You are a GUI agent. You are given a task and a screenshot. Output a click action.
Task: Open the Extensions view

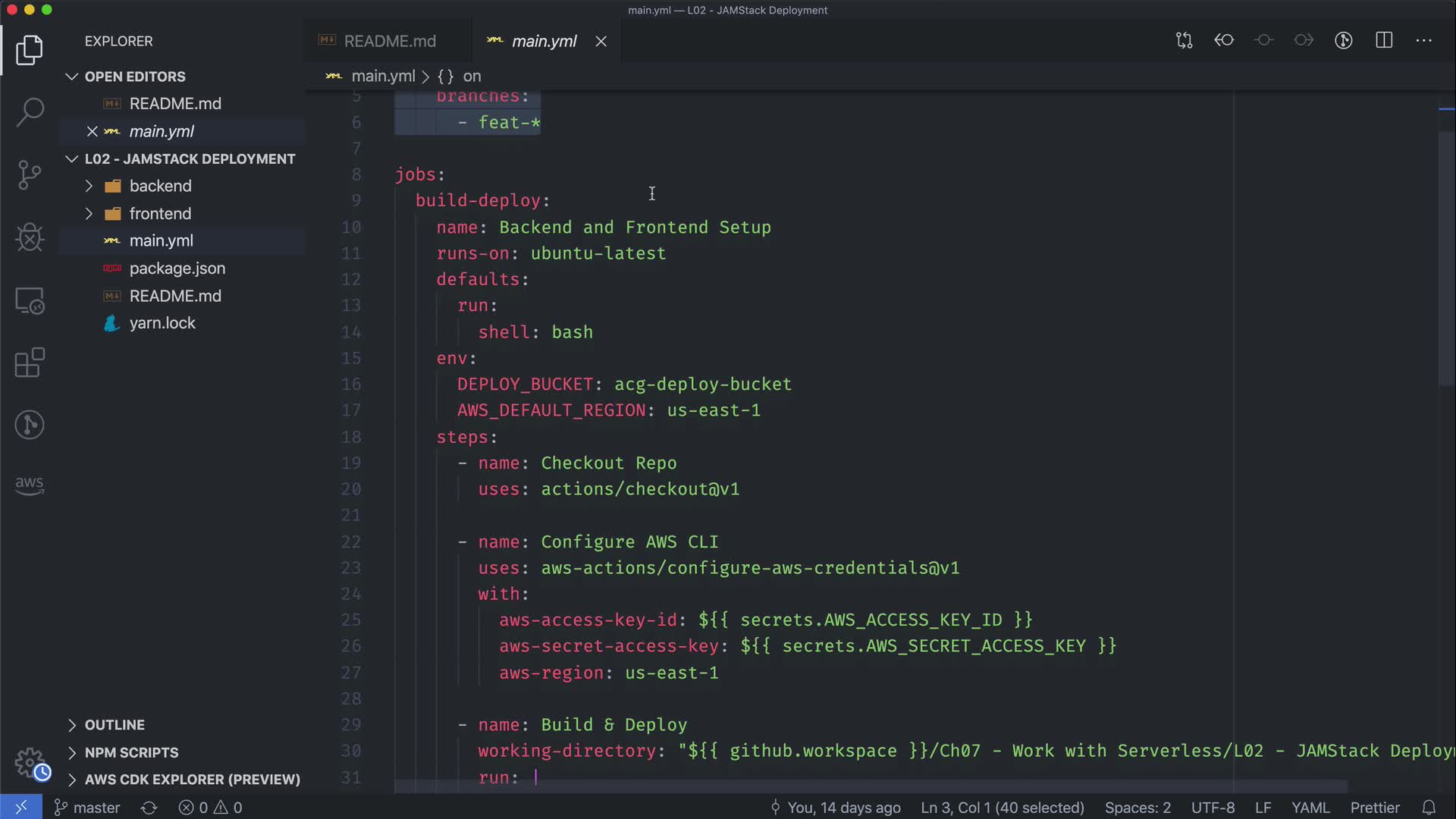pos(30,362)
